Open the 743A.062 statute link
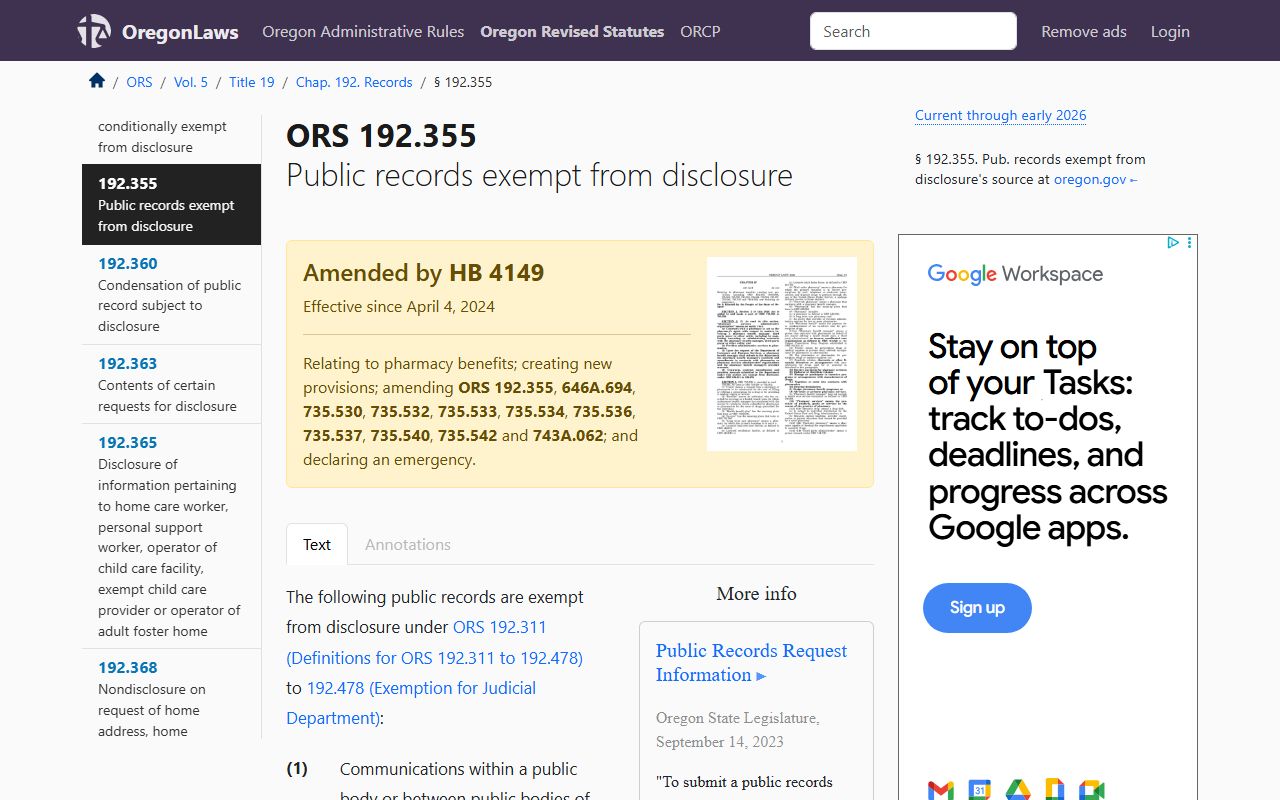Viewport: 1280px width, 800px height. [x=568, y=435]
